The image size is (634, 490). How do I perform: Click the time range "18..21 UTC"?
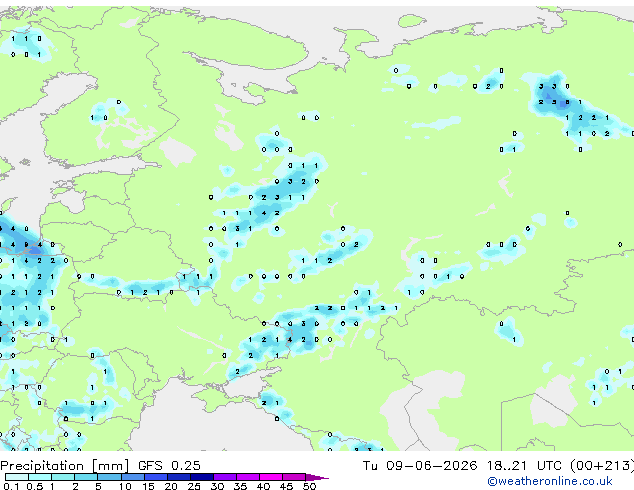[524, 466]
